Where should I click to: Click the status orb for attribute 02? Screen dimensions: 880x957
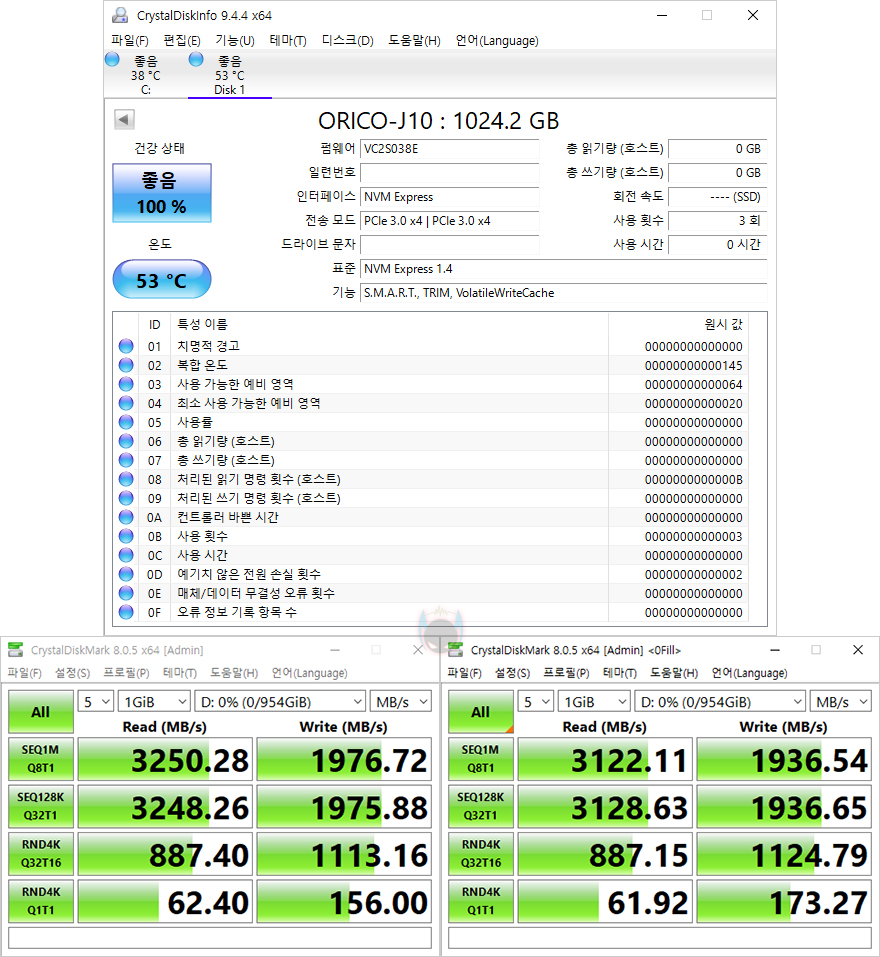pos(126,366)
